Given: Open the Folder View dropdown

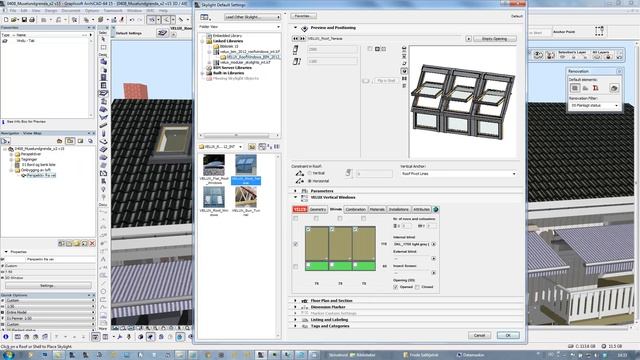Looking at the screenshot, I should (239, 27).
